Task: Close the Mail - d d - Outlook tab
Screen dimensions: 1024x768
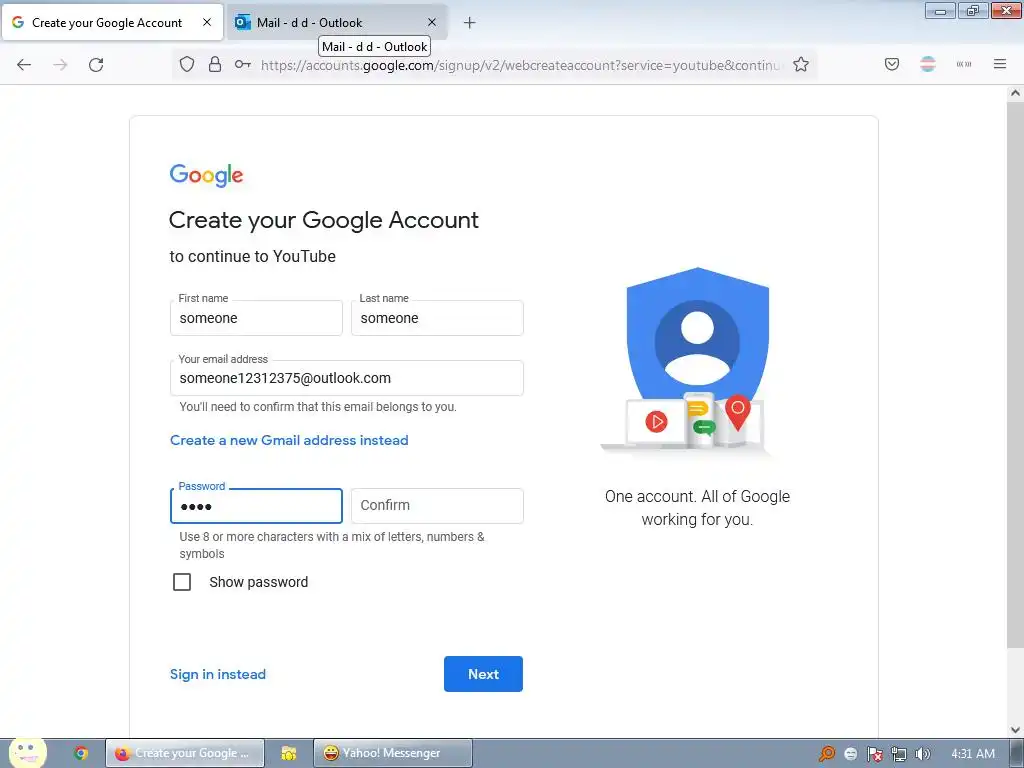Action: coord(432,22)
